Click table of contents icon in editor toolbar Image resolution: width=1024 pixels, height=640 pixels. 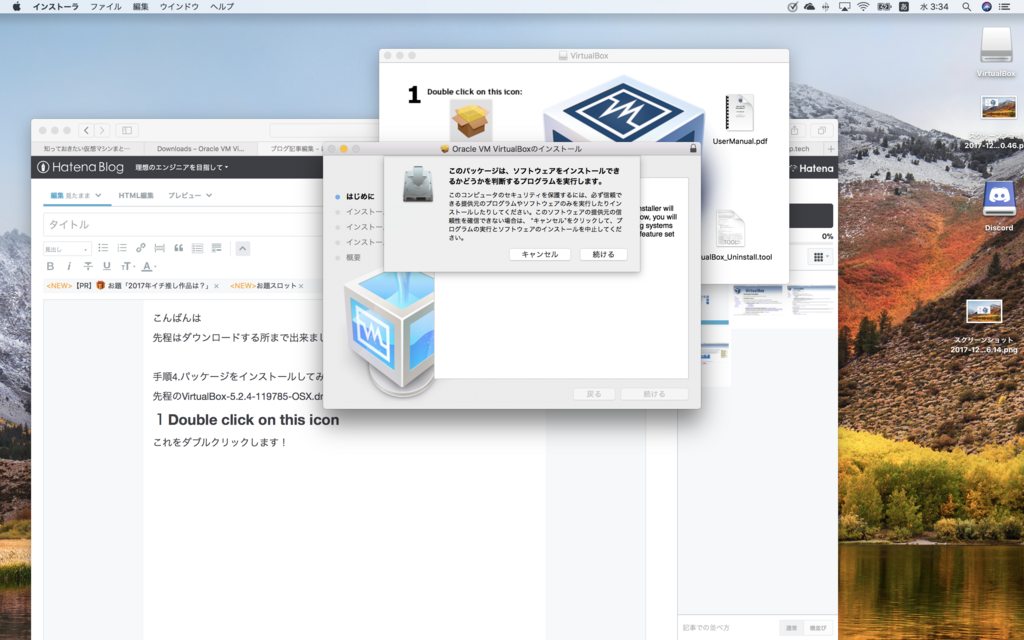click(x=197, y=248)
